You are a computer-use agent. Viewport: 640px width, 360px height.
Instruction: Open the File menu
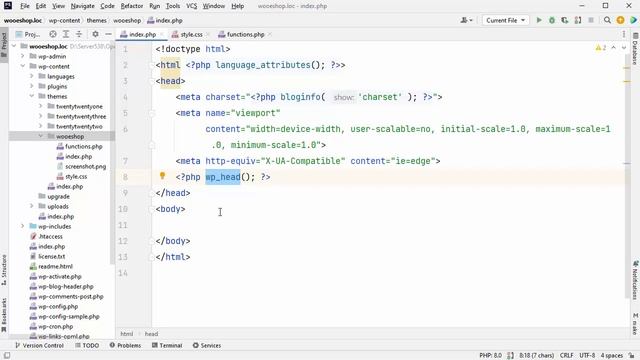[25, 6]
